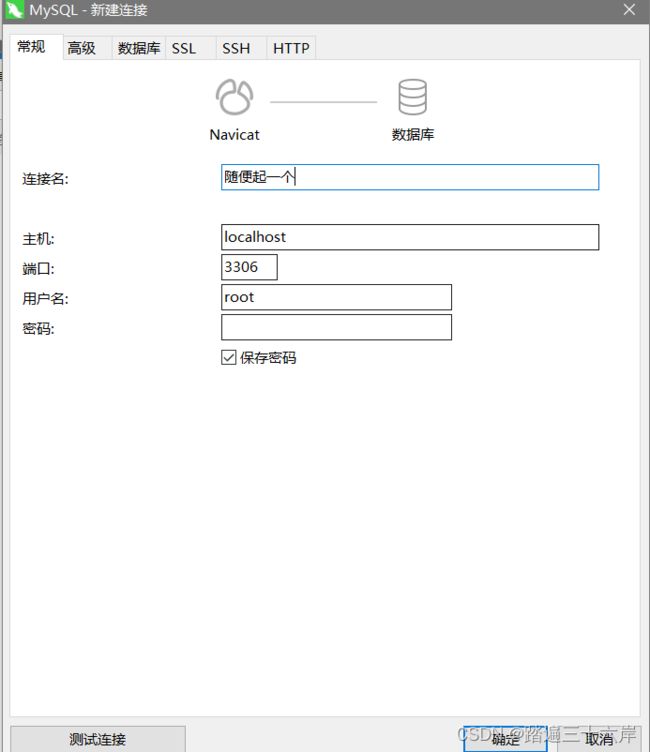This screenshot has width=650, height=752.
Task: Open the 数据库 tab
Action: (139, 48)
